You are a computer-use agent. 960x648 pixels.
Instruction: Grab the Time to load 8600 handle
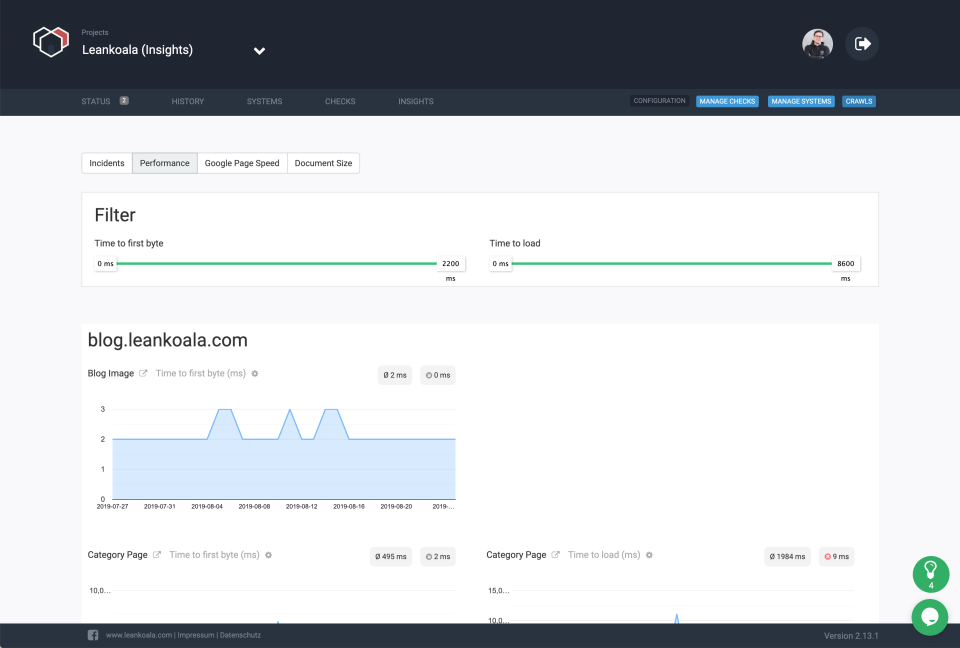click(x=846, y=263)
